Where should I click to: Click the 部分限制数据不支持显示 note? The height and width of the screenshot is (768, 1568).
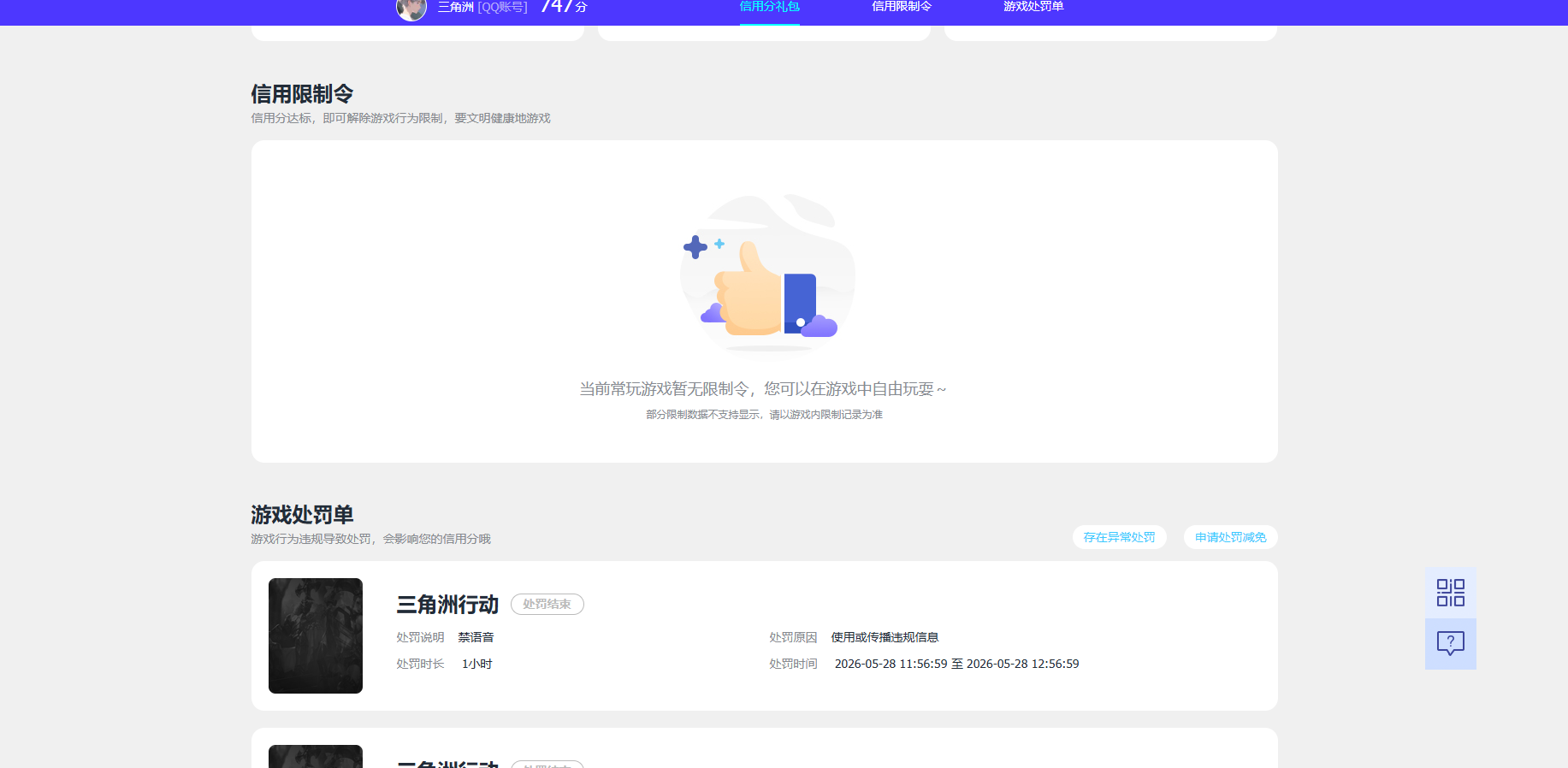[x=764, y=415]
